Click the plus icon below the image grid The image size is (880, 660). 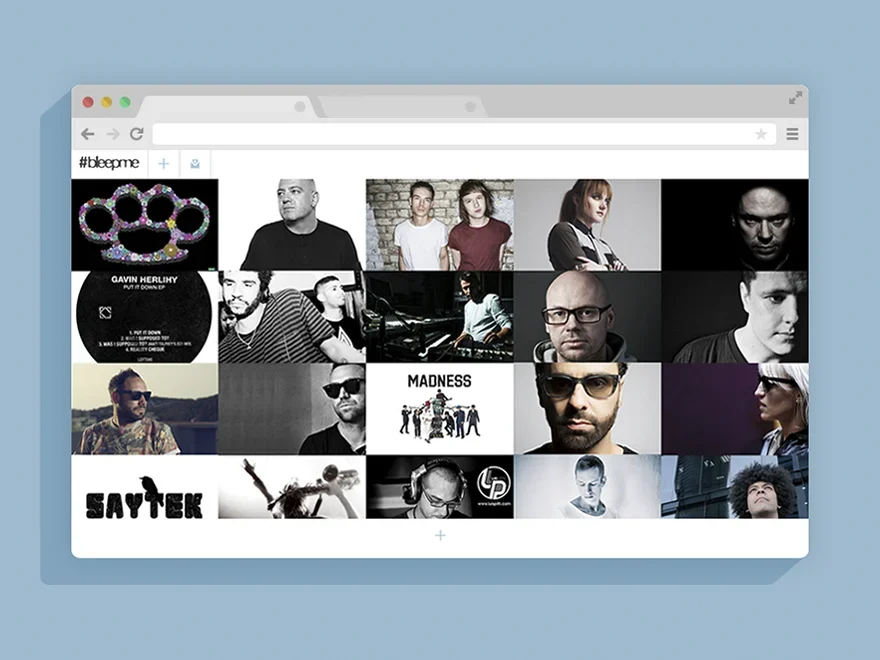click(440, 536)
